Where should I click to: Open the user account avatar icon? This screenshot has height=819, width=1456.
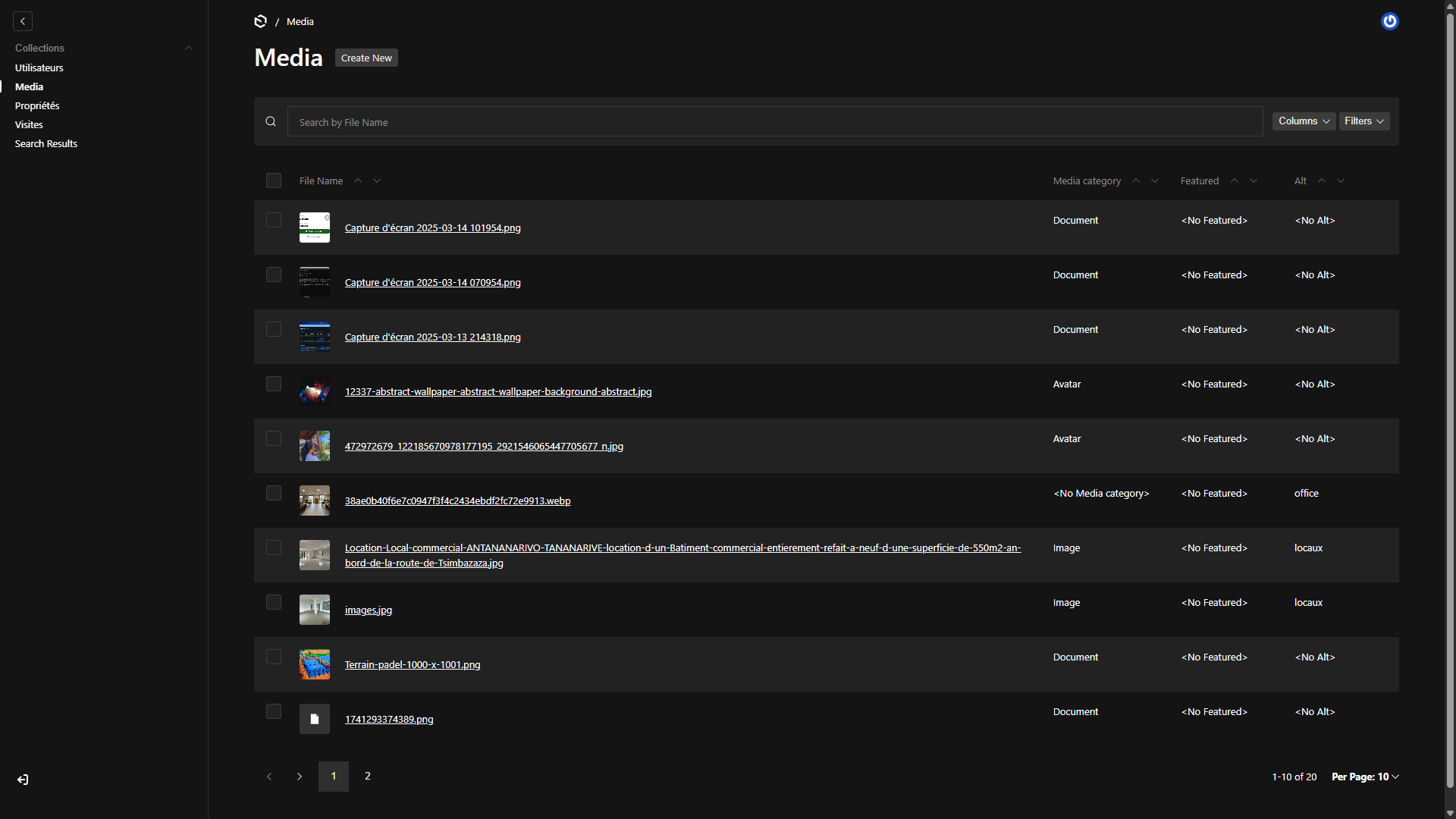click(1389, 21)
